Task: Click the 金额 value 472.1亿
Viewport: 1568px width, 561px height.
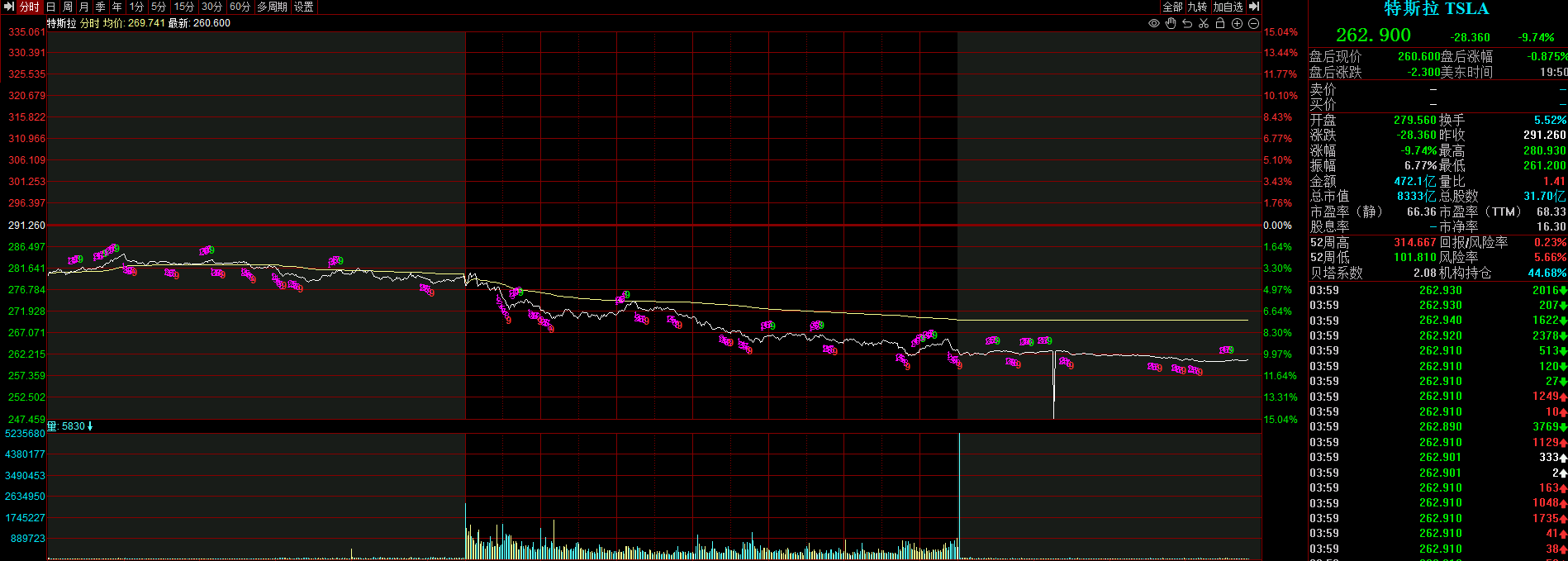Action: click(1415, 181)
